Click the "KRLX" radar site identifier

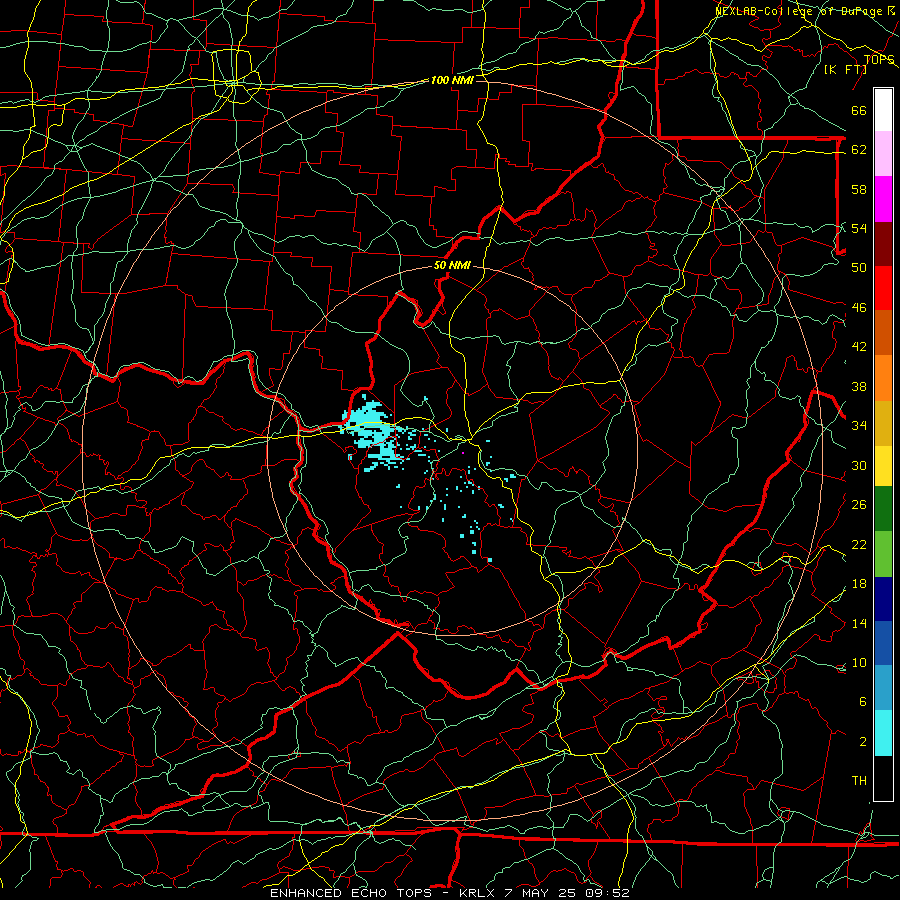tap(476, 893)
